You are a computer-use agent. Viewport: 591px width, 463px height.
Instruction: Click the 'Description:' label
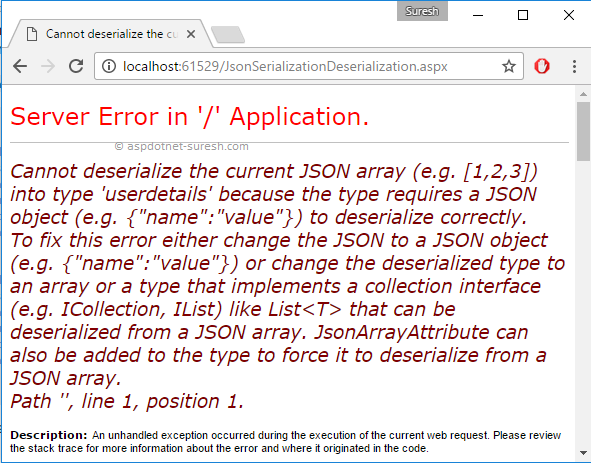coord(49,435)
